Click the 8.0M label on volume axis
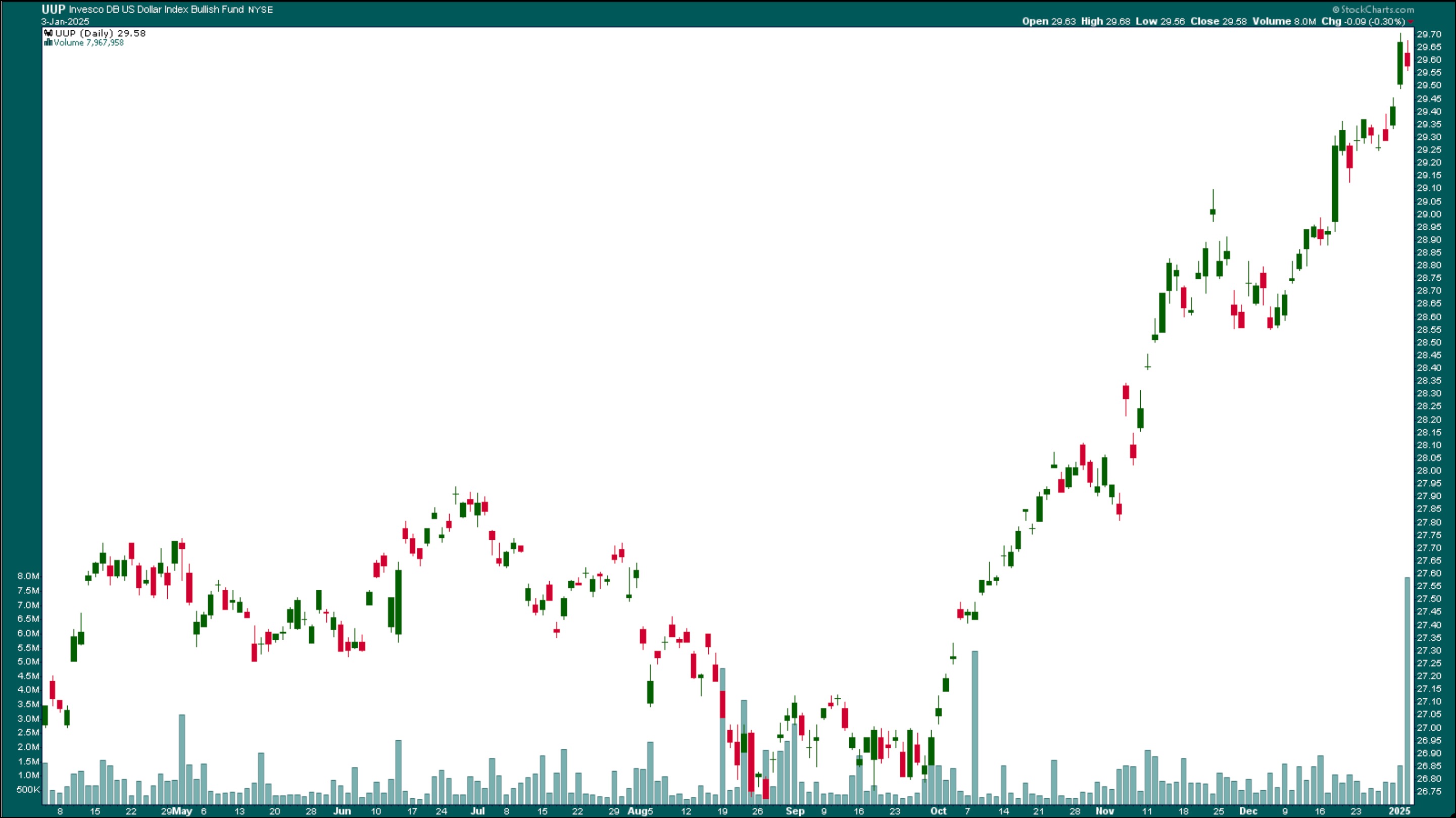 [x=28, y=576]
